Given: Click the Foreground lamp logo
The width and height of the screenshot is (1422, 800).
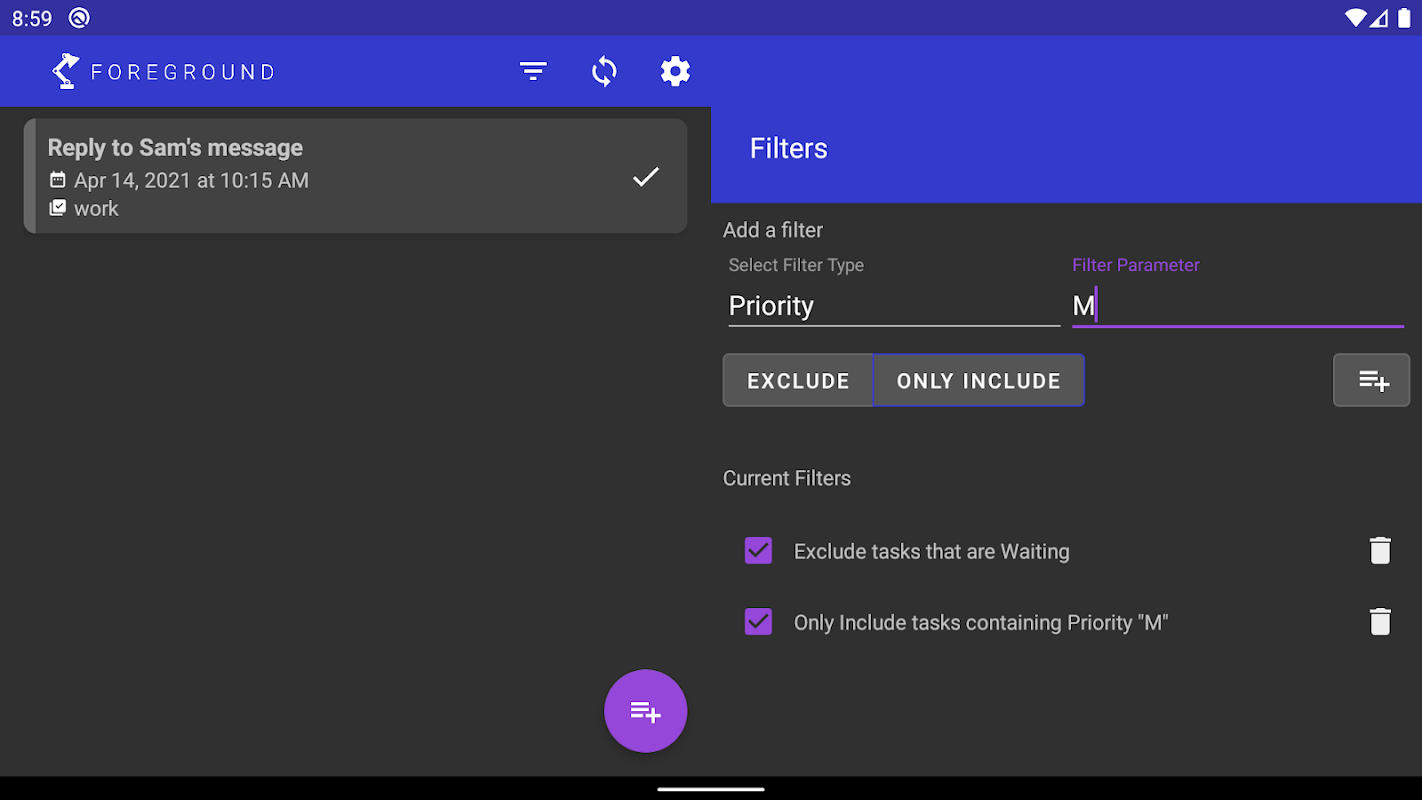Looking at the screenshot, I should pos(66,71).
